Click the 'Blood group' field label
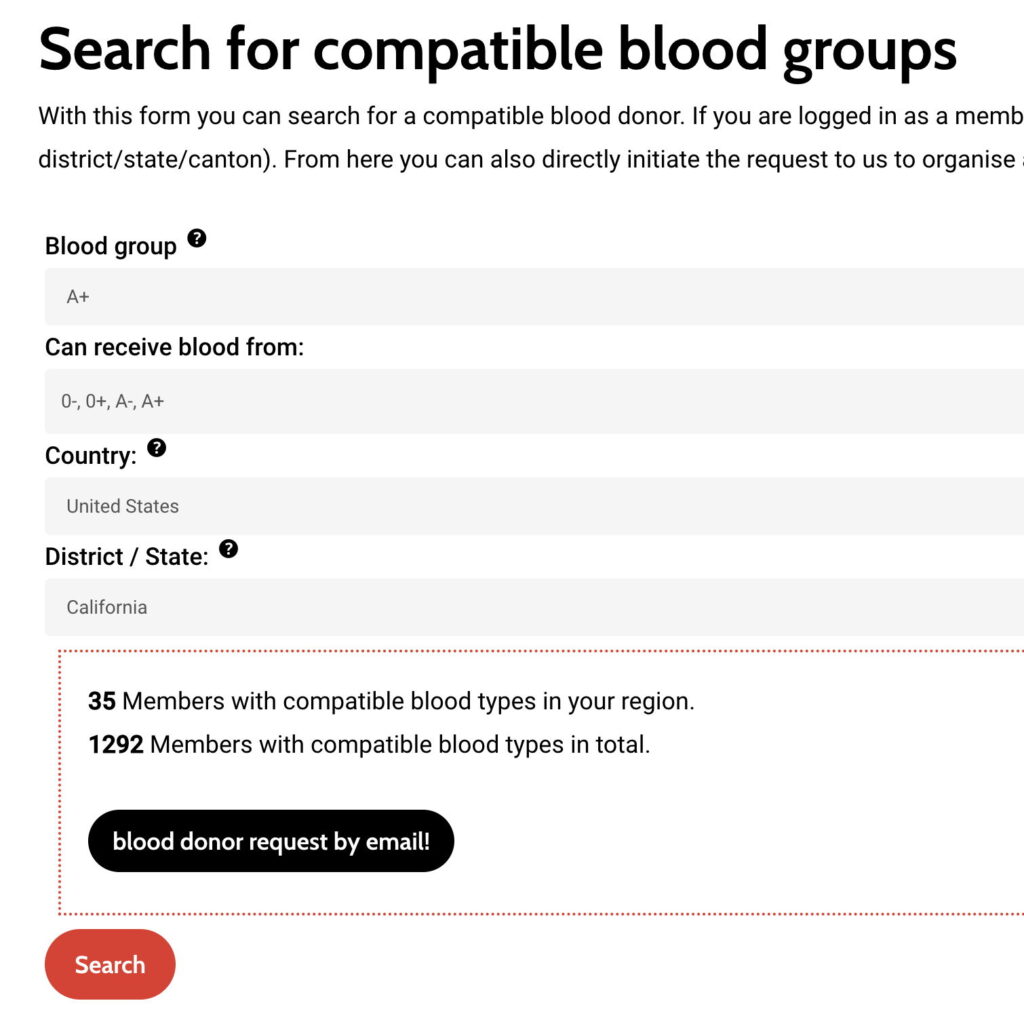 pyautogui.click(x=111, y=246)
